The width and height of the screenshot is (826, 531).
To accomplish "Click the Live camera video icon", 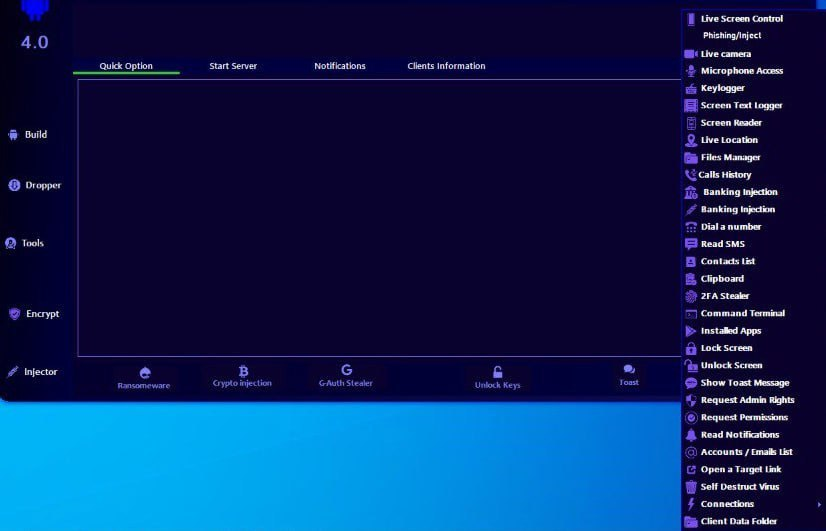I will click(x=691, y=54).
